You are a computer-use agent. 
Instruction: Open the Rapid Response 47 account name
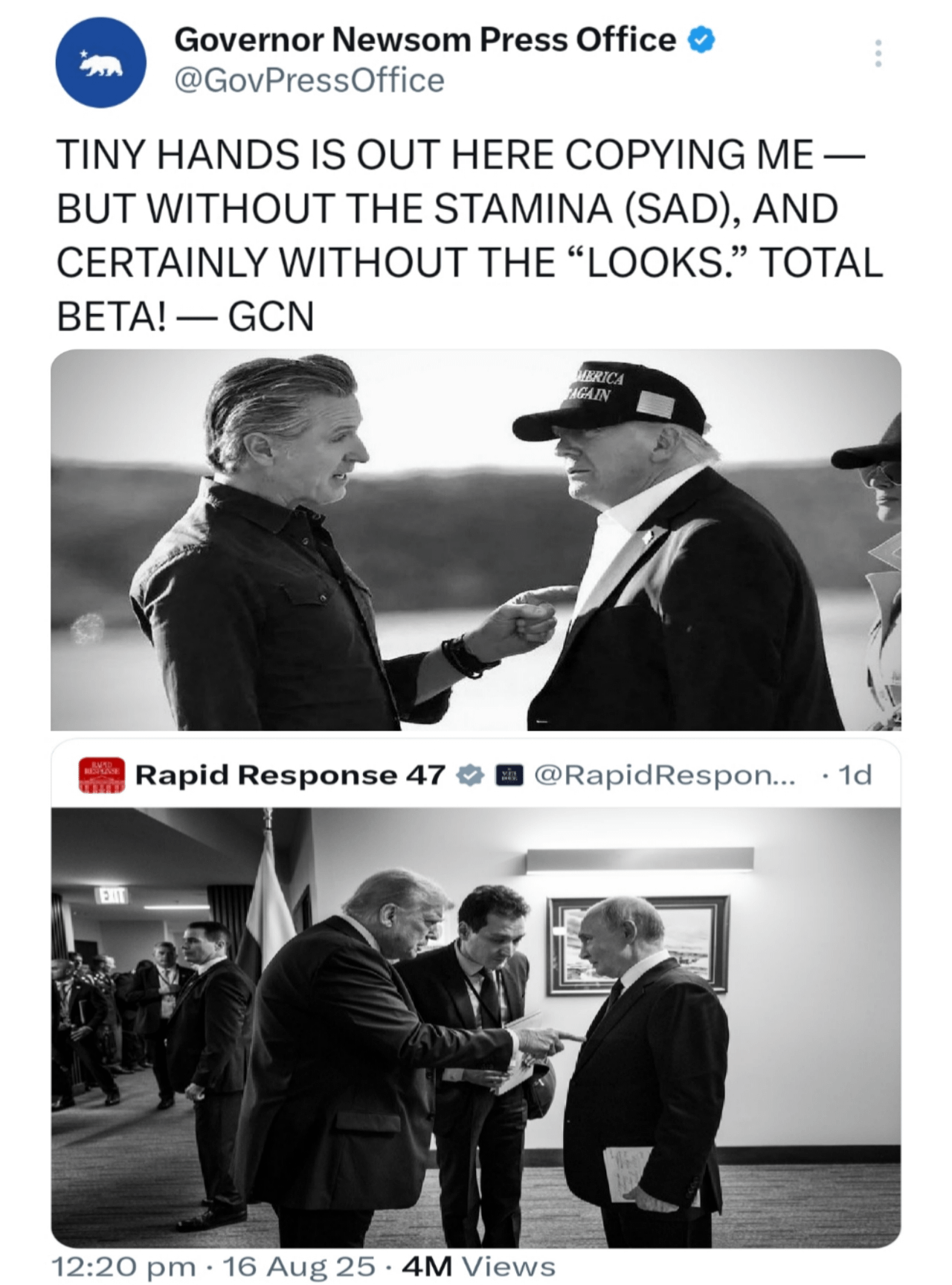[x=290, y=775]
